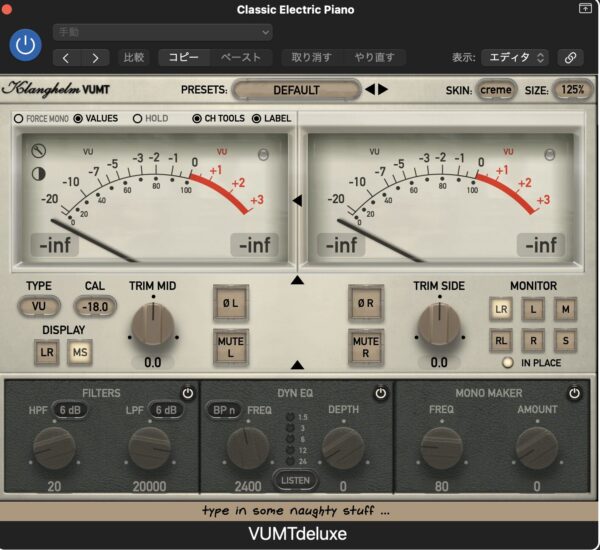Image resolution: width=600 pixels, height=550 pixels.
Task: Click the left phase invert ØL button
Action: tap(230, 303)
